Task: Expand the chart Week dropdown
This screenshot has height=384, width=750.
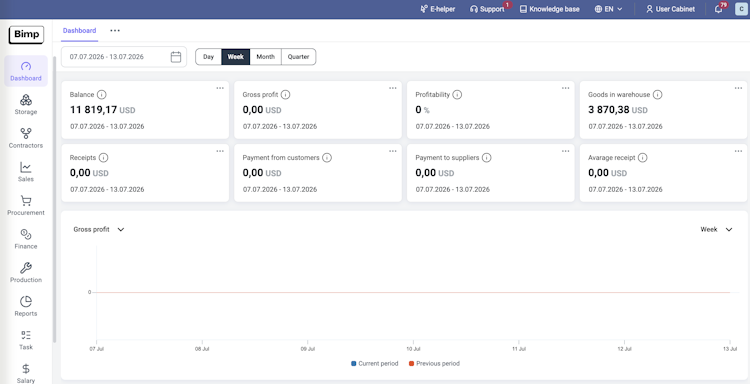Action: (x=716, y=230)
